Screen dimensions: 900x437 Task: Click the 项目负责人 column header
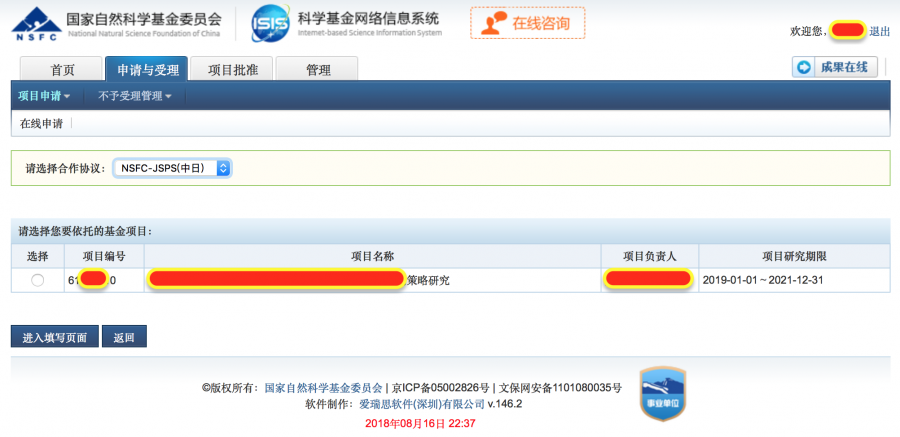point(650,256)
